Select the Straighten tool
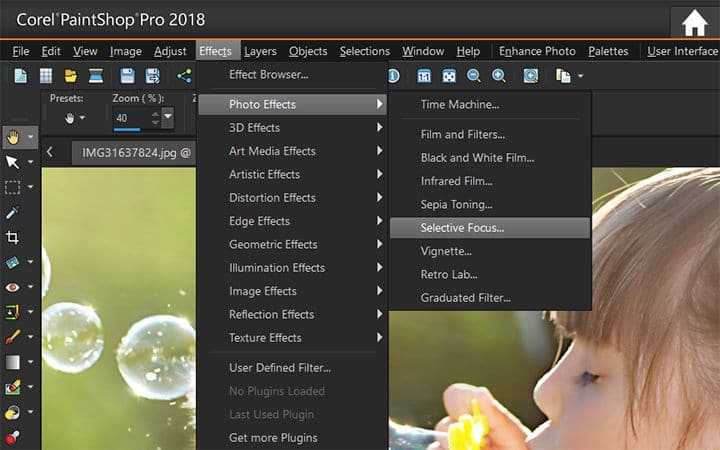 12,262
